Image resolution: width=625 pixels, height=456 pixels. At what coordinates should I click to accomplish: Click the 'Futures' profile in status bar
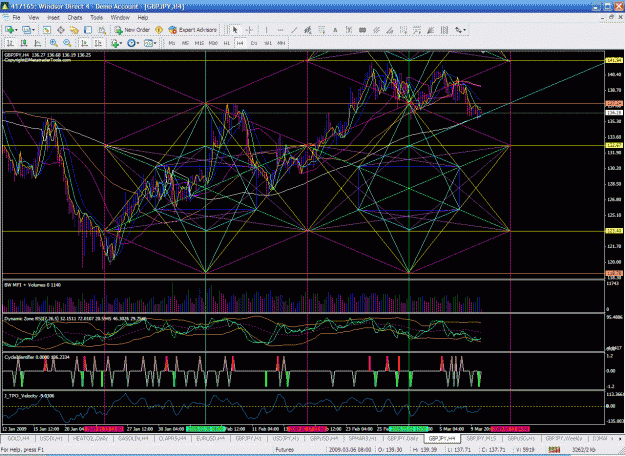(285, 450)
